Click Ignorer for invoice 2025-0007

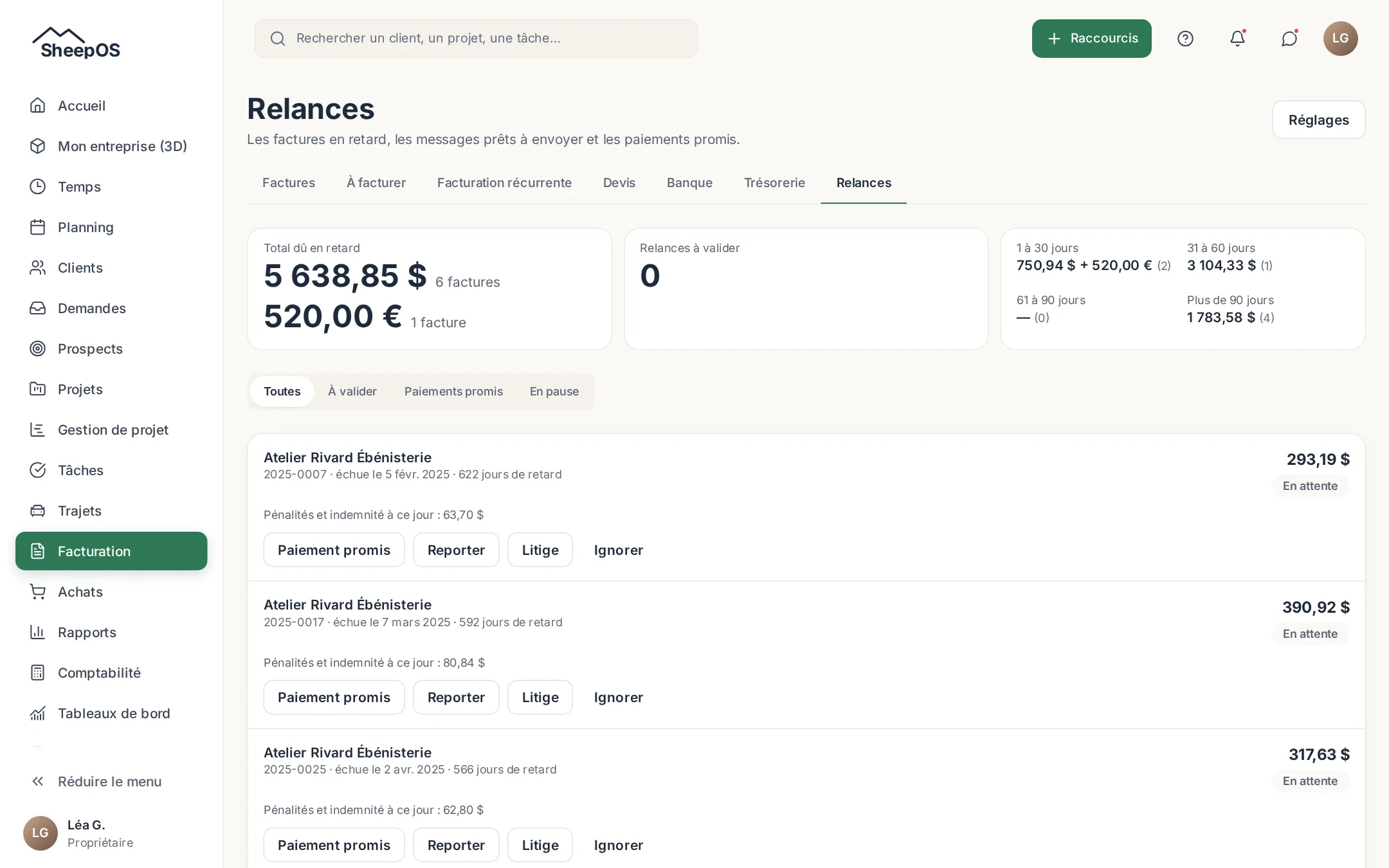click(x=618, y=550)
